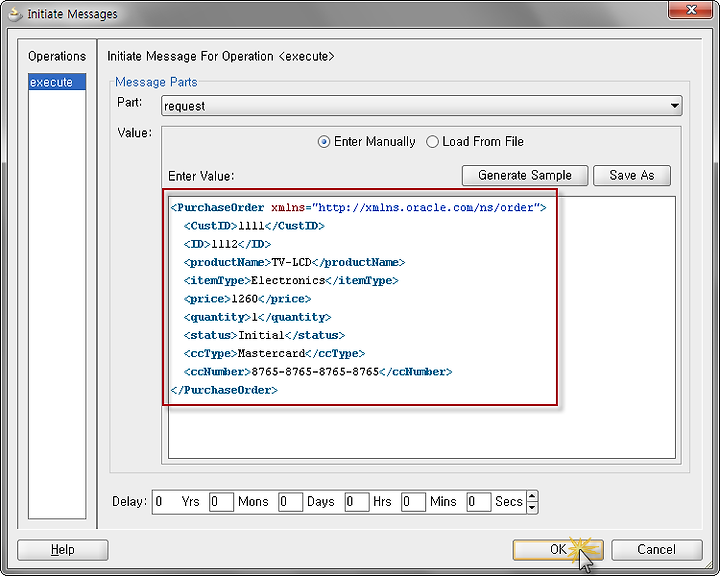This screenshot has width=720, height=576.
Task: Open the Part dropdown showing request
Action: tap(422, 106)
